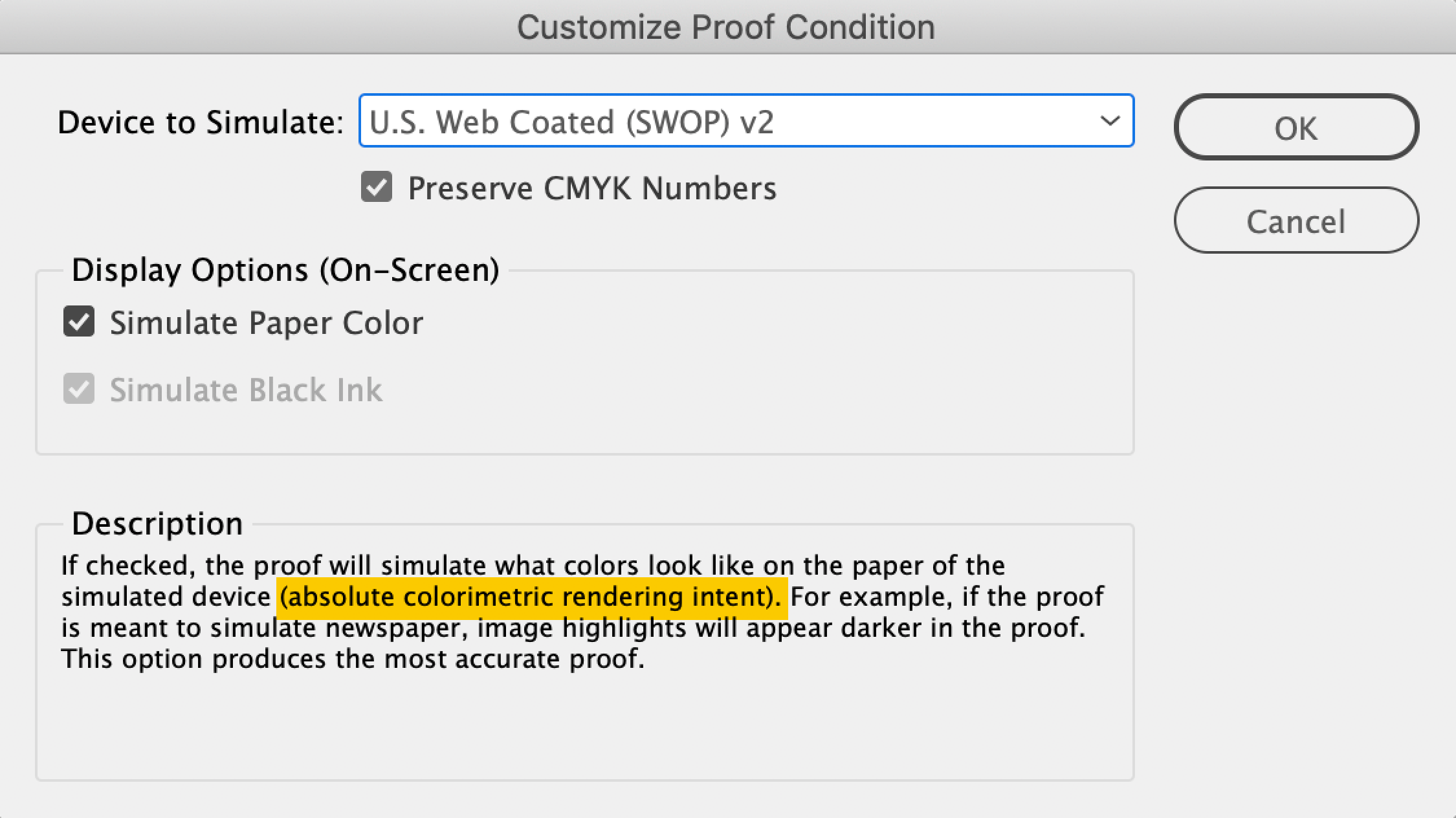Confirm proof settings with OK
This screenshot has height=818, width=1456.
click(1296, 127)
